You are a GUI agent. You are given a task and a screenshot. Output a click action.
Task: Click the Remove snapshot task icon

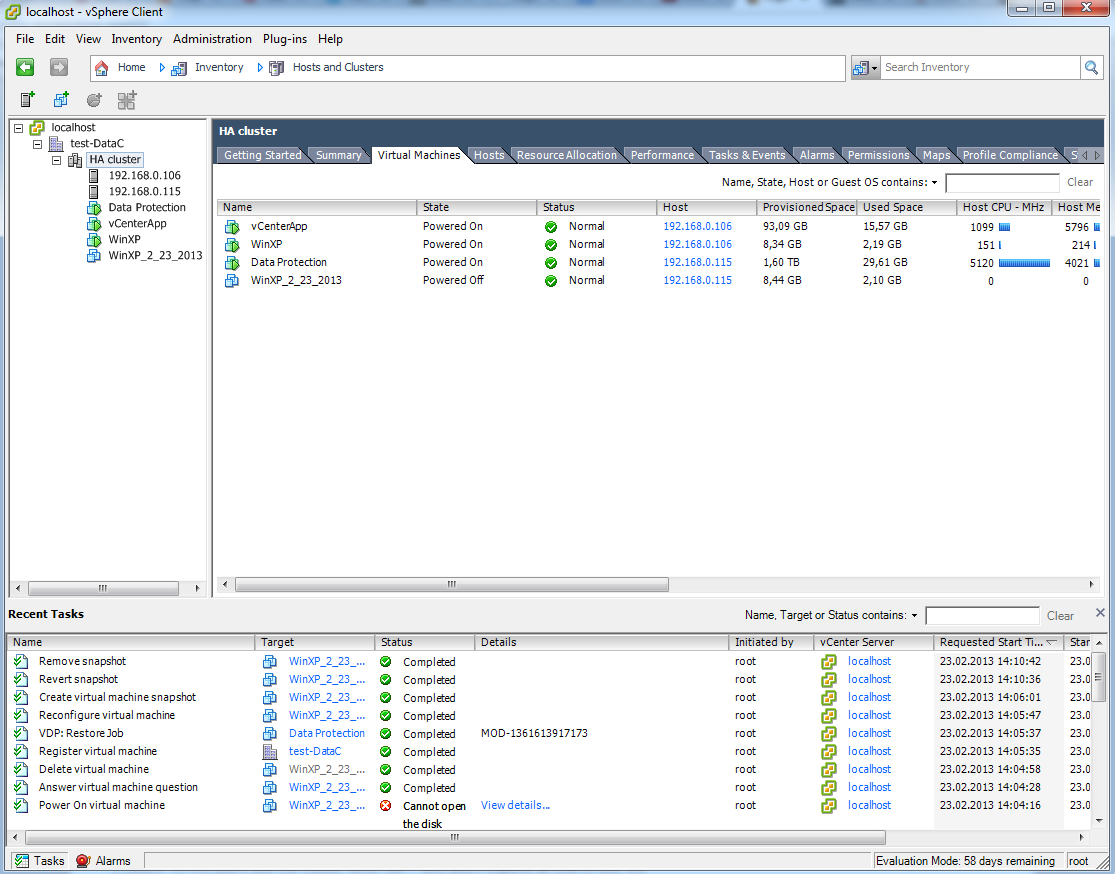(x=21, y=661)
